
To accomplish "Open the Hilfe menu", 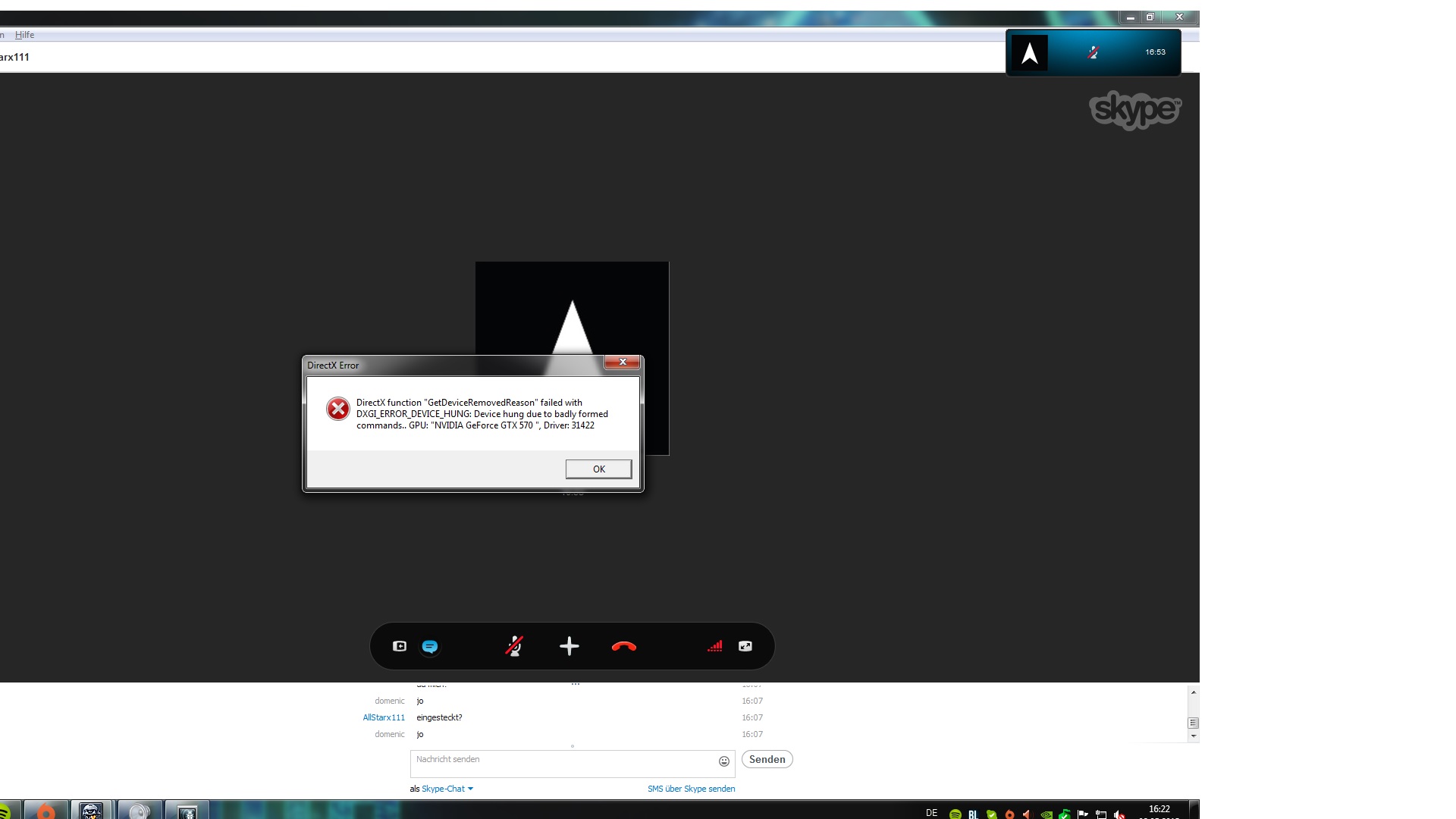I will coord(24,35).
